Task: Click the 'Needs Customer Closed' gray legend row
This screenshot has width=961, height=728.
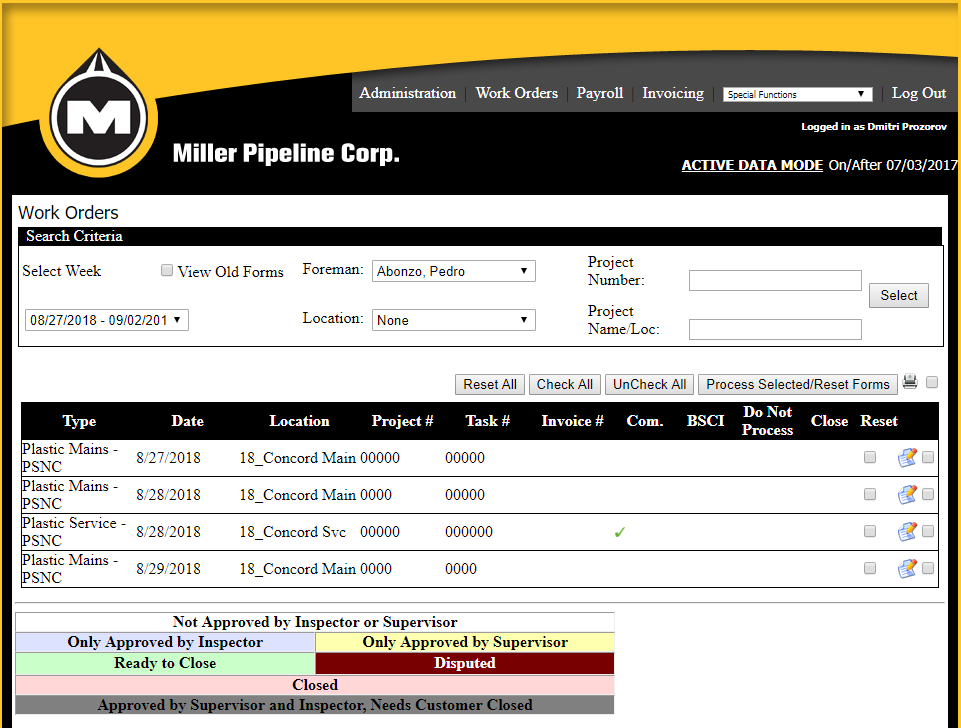Action: (315, 705)
